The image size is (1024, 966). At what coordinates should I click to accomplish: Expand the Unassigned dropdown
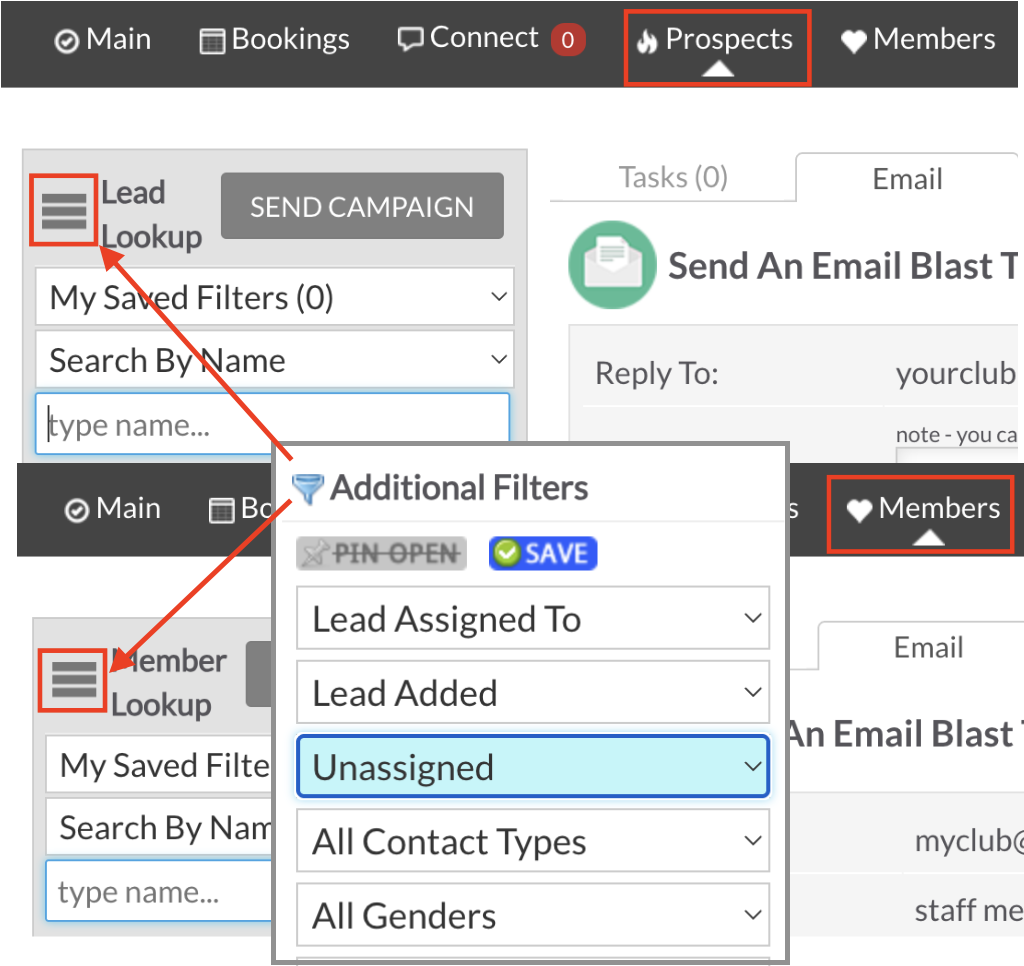[x=533, y=766]
